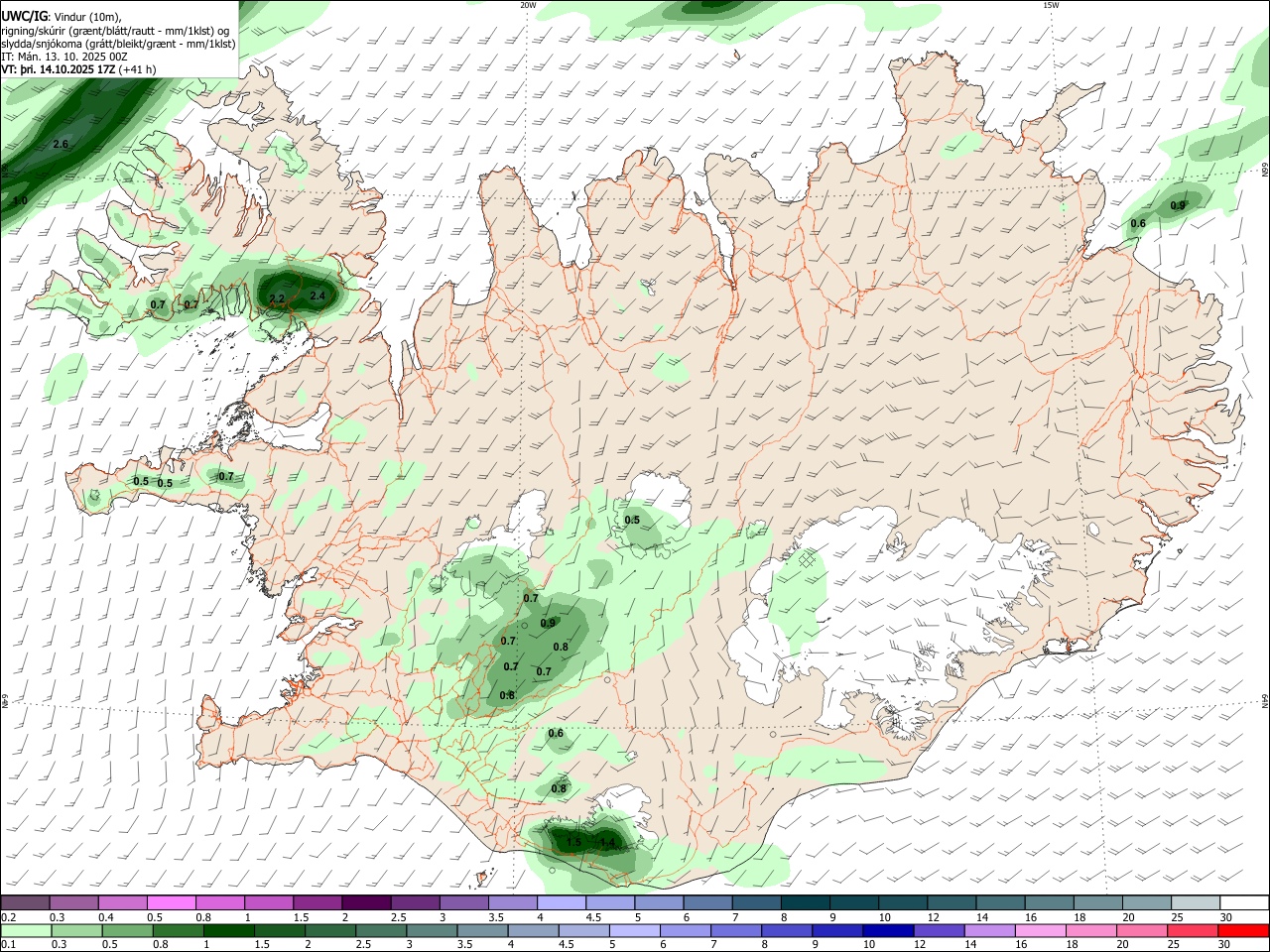Click the 0.5 value on Hofsjökull glacier
The width and height of the screenshot is (1270, 952).
click(632, 521)
